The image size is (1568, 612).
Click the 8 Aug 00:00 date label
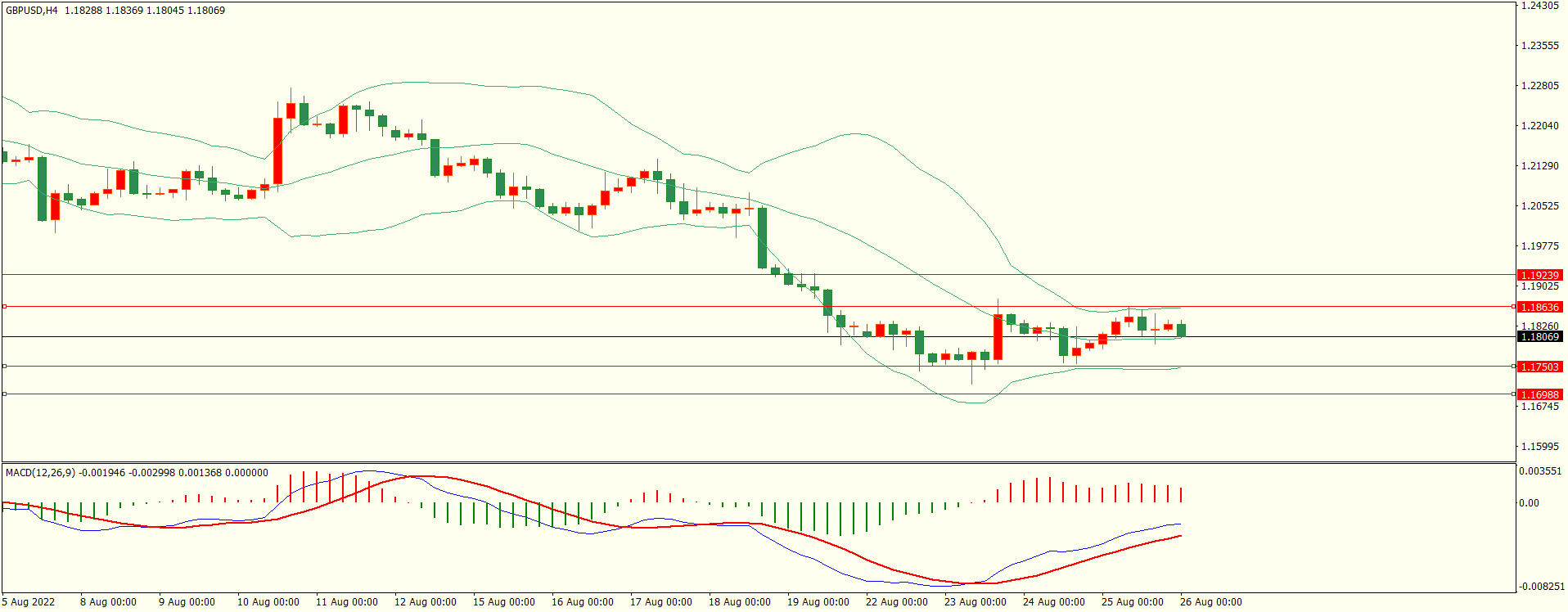pyautogui.click(x=108, y=602)
